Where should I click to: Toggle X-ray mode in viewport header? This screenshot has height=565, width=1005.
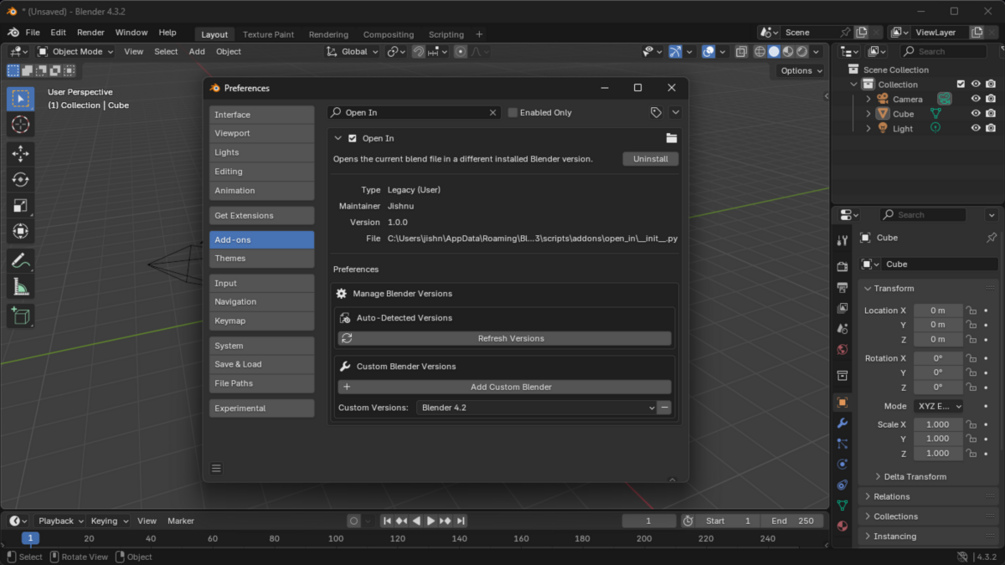pos(741,51)
